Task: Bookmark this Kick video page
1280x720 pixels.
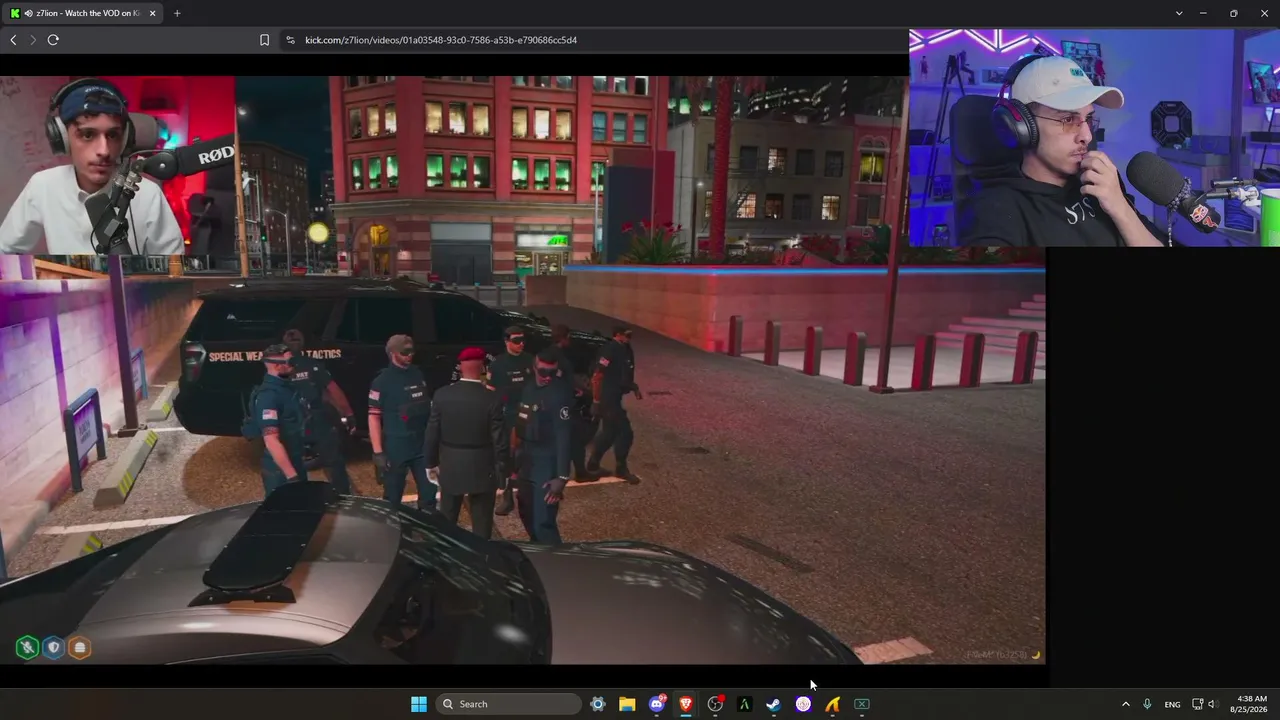Action: [264, 40]
